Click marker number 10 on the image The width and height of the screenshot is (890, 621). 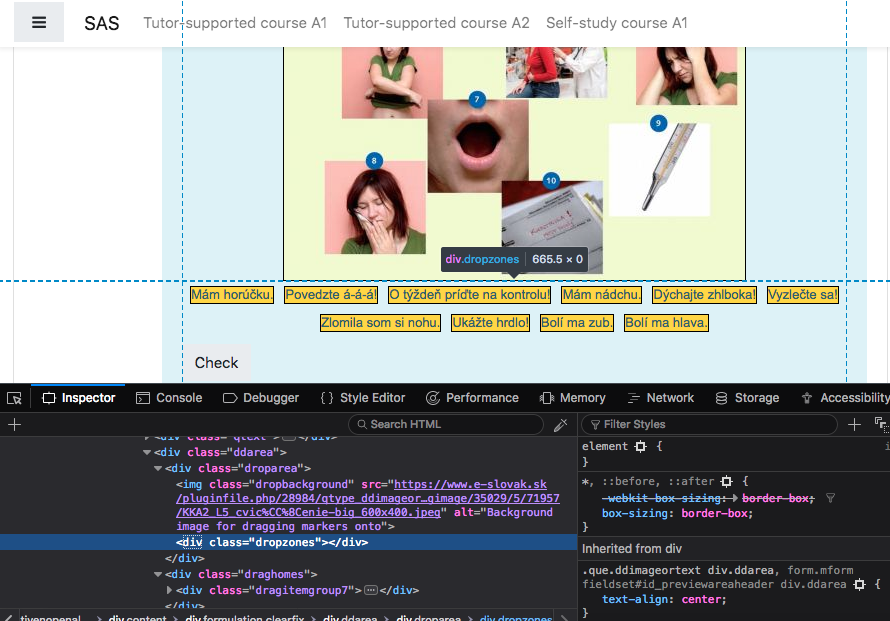551,181
